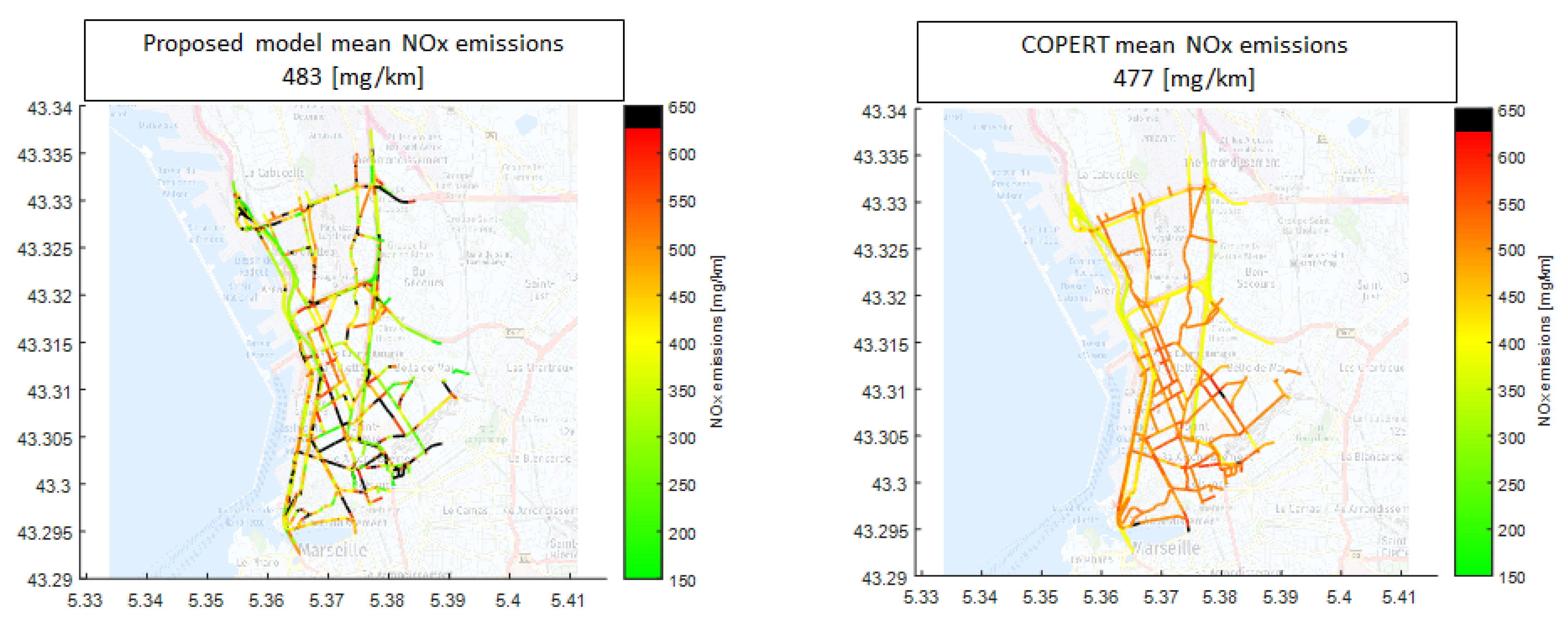This screenshot has width=1568, height=618.
Task: Click 43.315 y-axis tick on right plot
Action: [x=880, y=345]
